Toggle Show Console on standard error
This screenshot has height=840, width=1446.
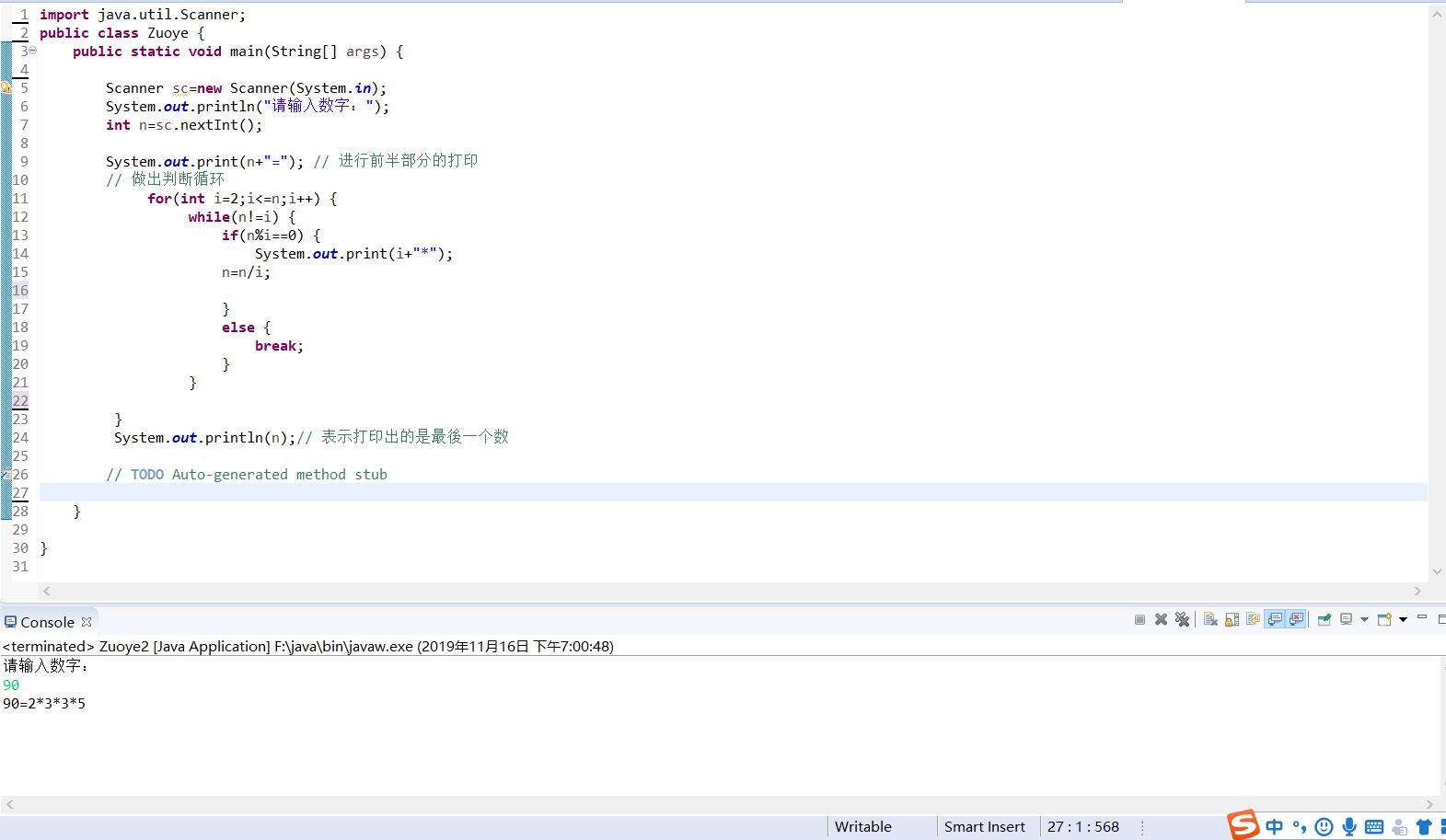coord(1296,619)
